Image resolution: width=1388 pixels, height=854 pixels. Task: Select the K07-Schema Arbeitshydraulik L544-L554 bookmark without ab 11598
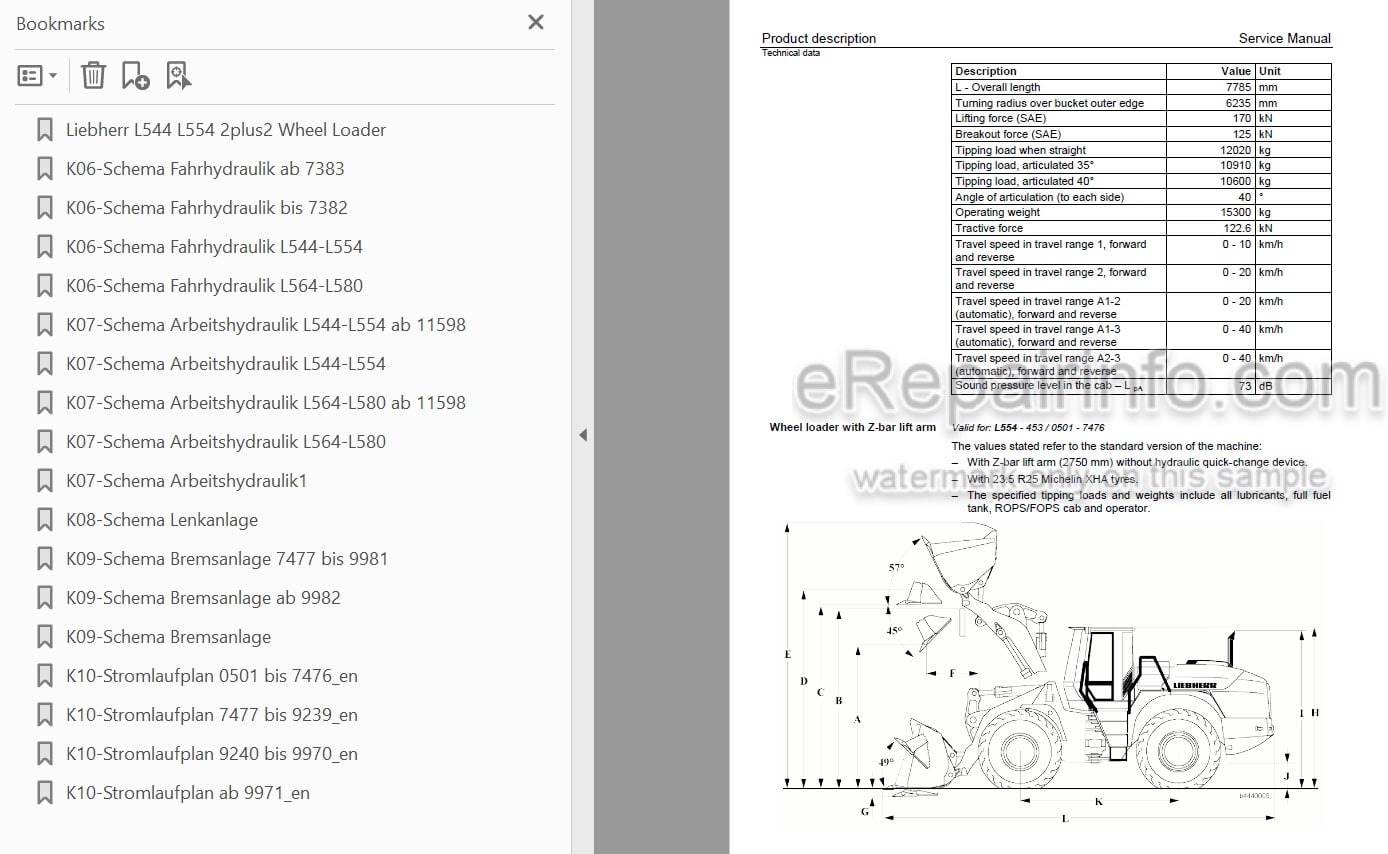pyautogui.click(x=225, y=364)
